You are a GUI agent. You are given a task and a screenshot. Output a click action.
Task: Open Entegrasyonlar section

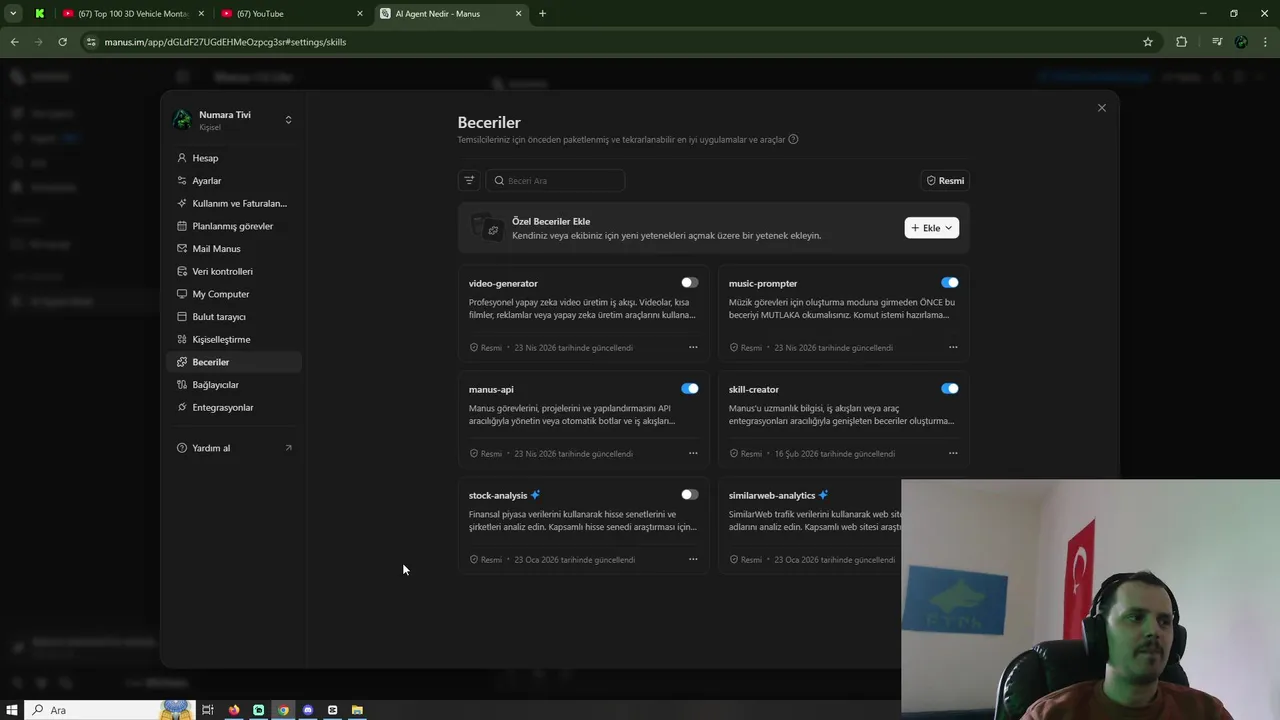pos(234,407)
